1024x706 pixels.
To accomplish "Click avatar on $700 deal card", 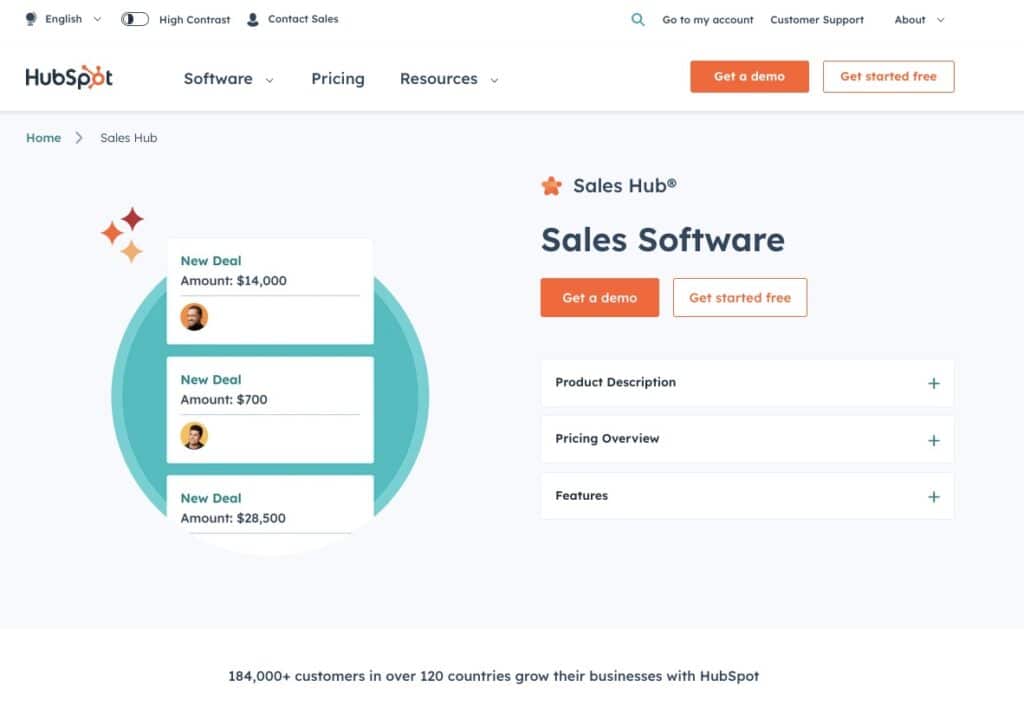I will point(194,436).
